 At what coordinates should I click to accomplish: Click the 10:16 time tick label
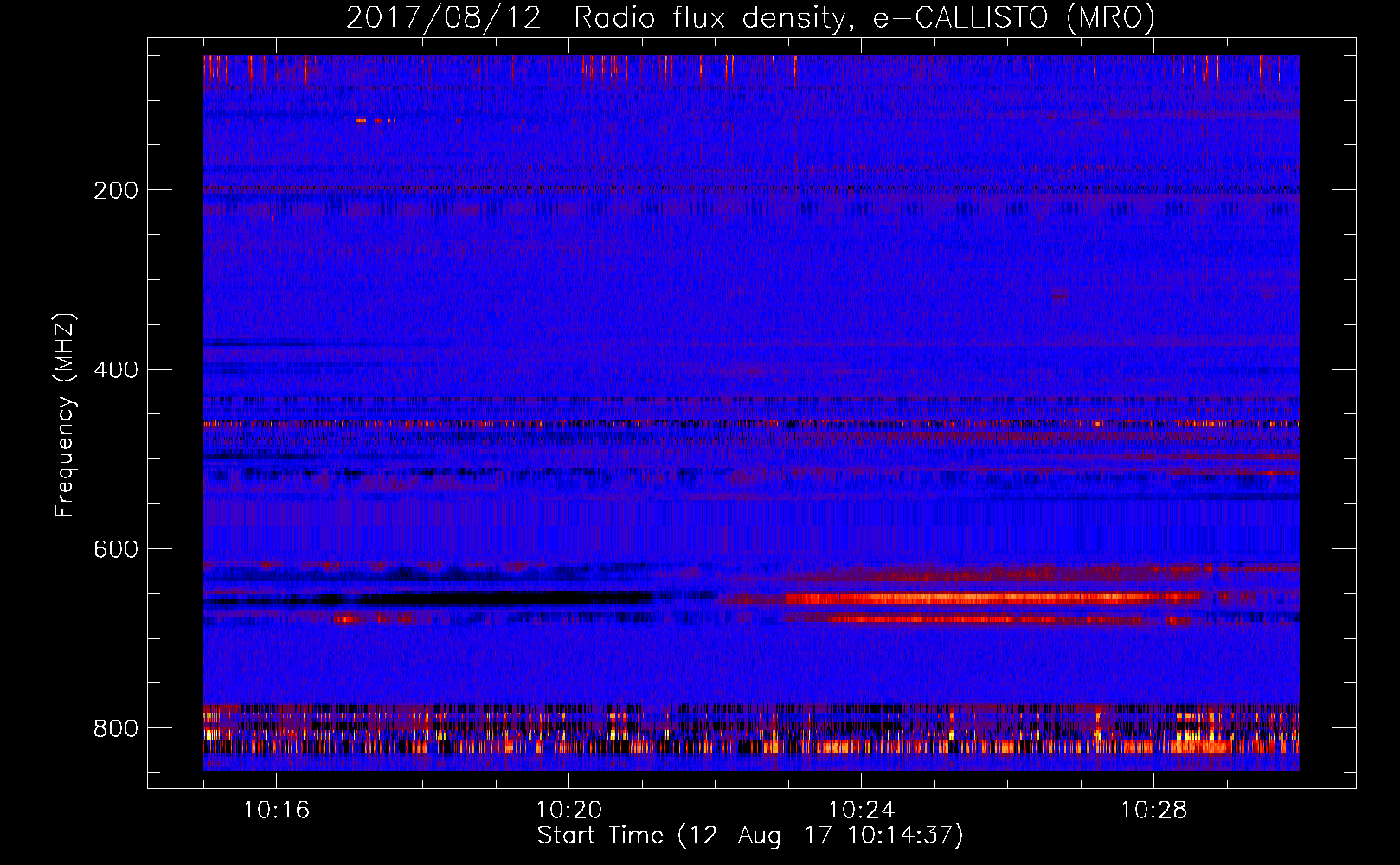click(x=276, y=811)
